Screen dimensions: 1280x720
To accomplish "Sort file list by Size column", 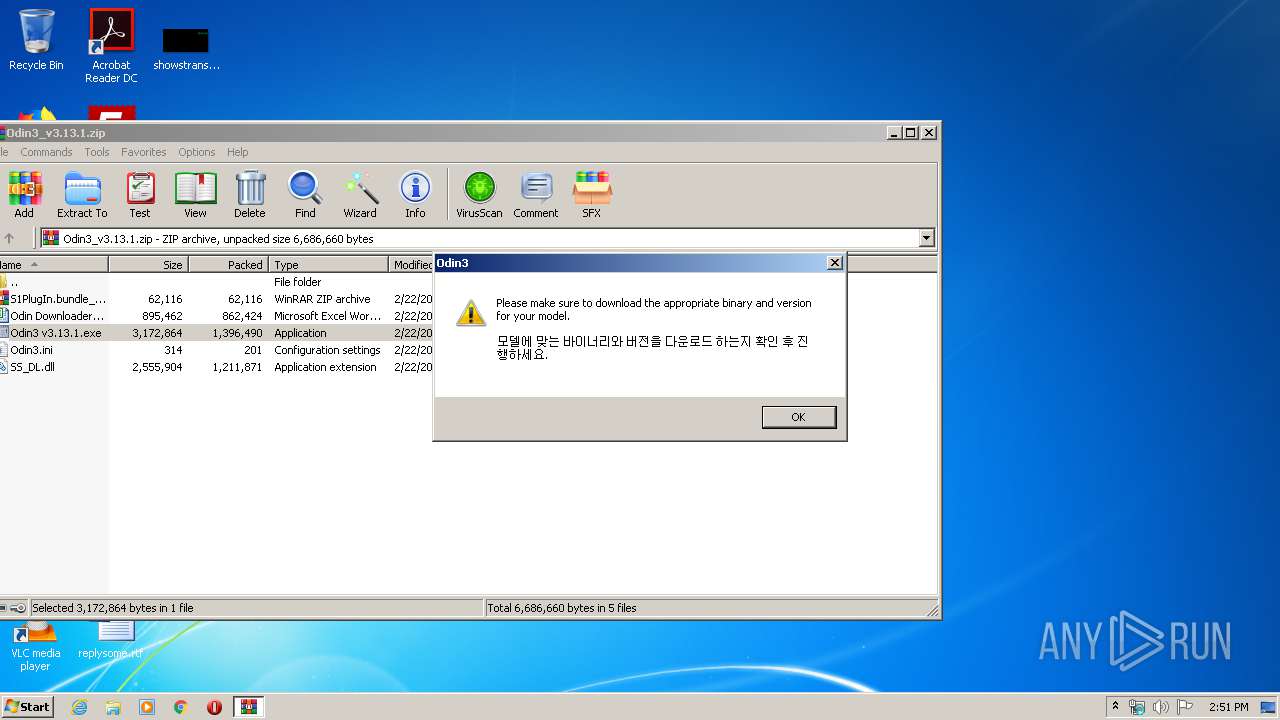I will point(148,265).
